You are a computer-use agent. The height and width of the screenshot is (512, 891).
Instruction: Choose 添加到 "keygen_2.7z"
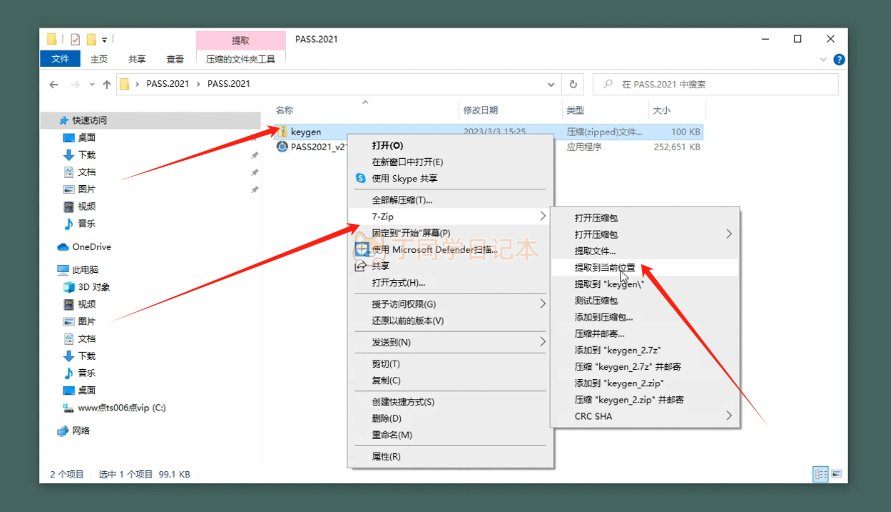646,350
